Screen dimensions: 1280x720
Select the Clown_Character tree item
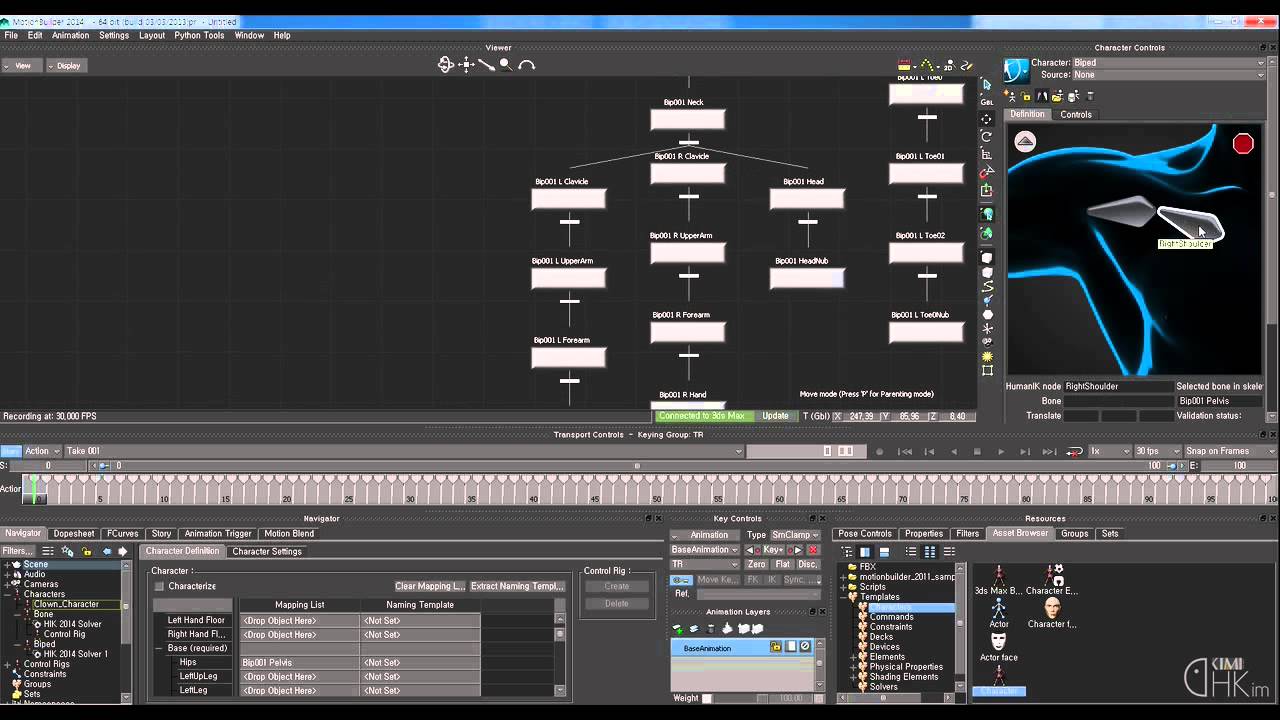coord(66,604)
